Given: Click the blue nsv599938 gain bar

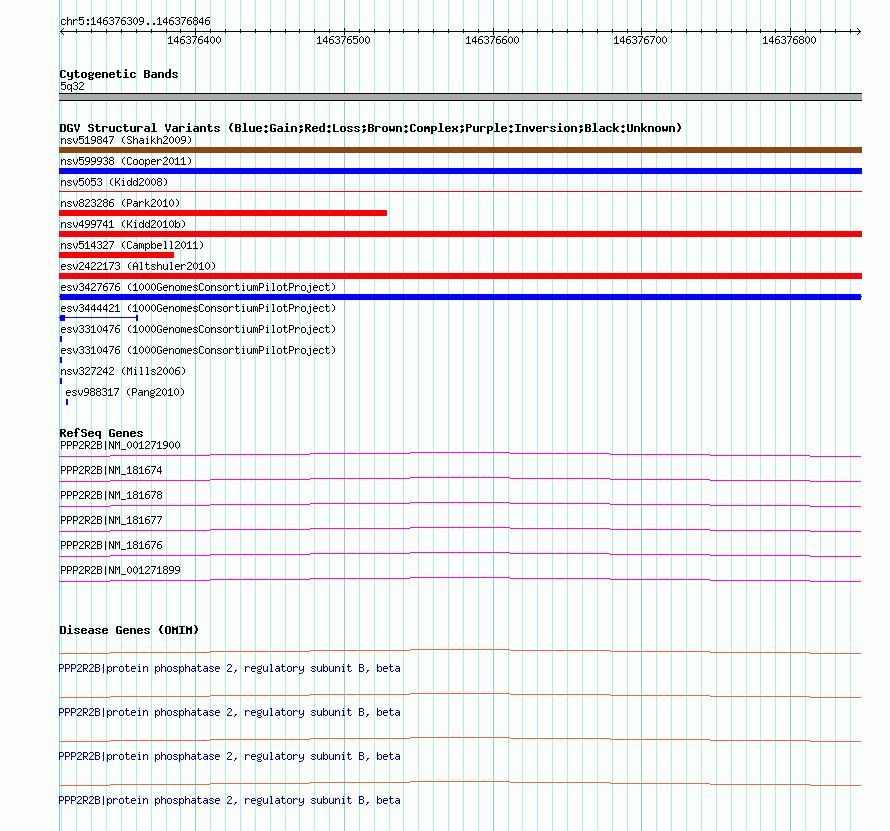Looking at the screenshot, I should click(460, 171).
